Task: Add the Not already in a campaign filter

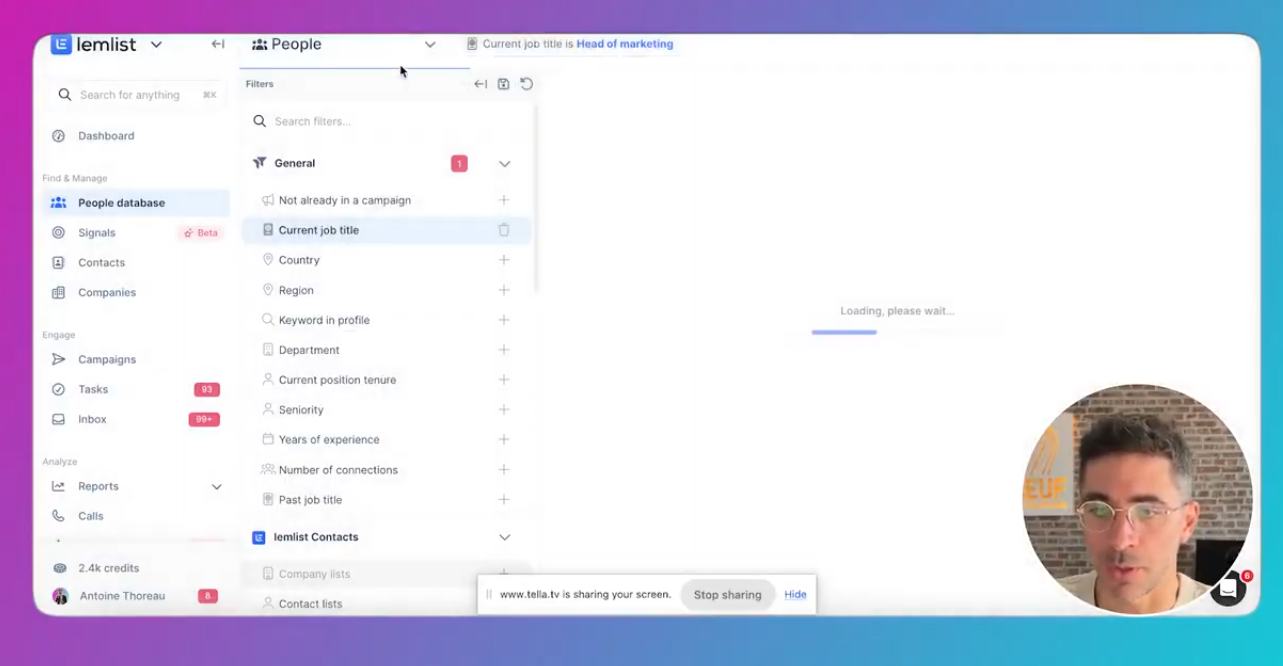Action: [504, 201]
